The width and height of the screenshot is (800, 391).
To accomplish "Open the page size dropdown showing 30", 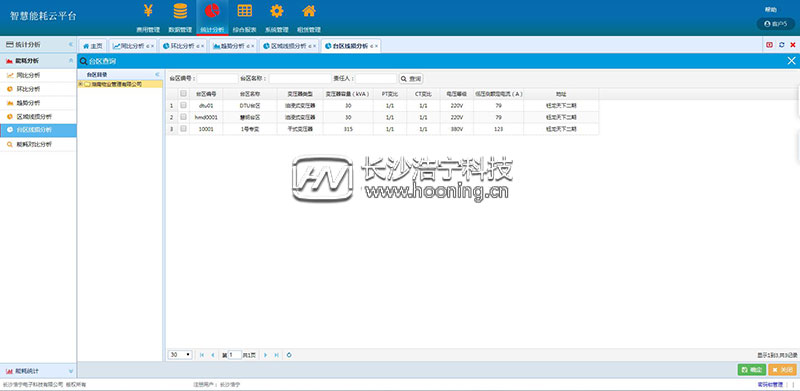I will 181,354.
